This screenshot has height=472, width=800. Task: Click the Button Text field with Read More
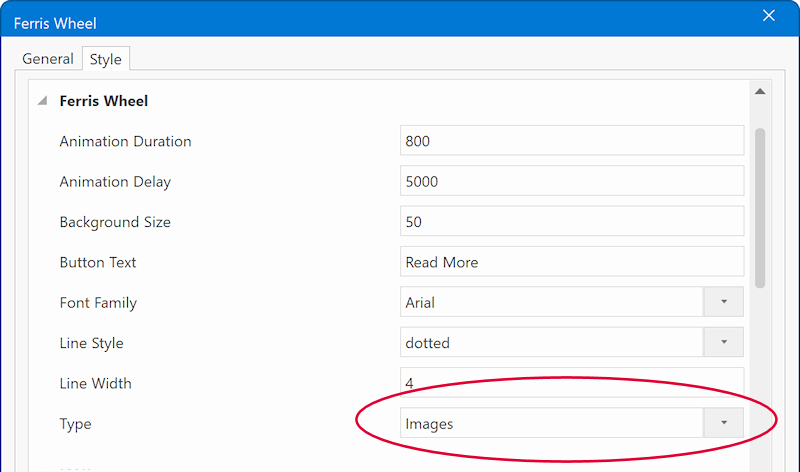571,262
